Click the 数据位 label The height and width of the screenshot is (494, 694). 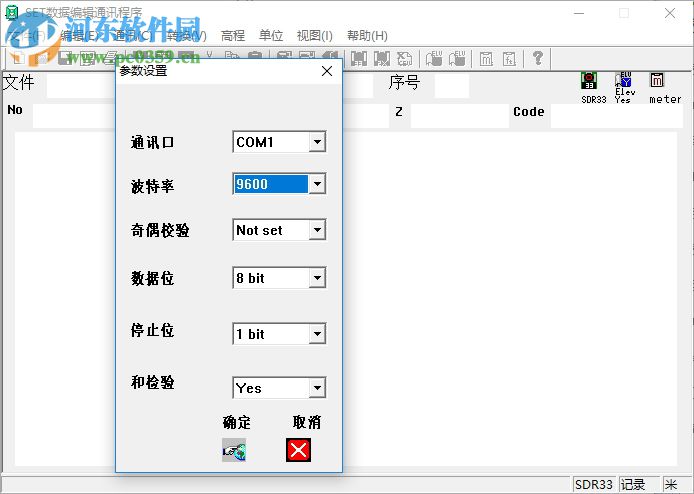pos(152,278)
